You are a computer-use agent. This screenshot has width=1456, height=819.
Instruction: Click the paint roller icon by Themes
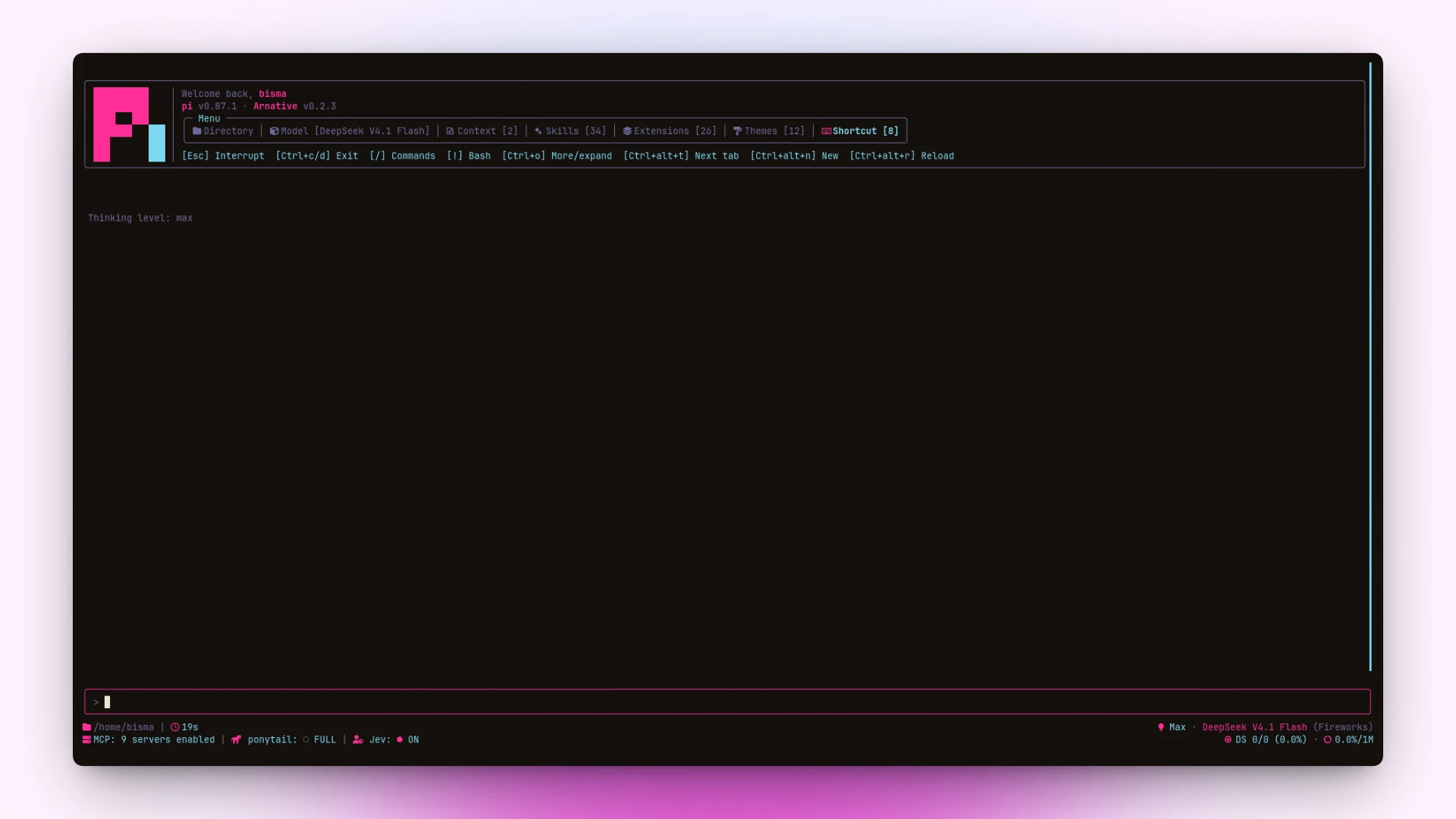coord(737,131)
